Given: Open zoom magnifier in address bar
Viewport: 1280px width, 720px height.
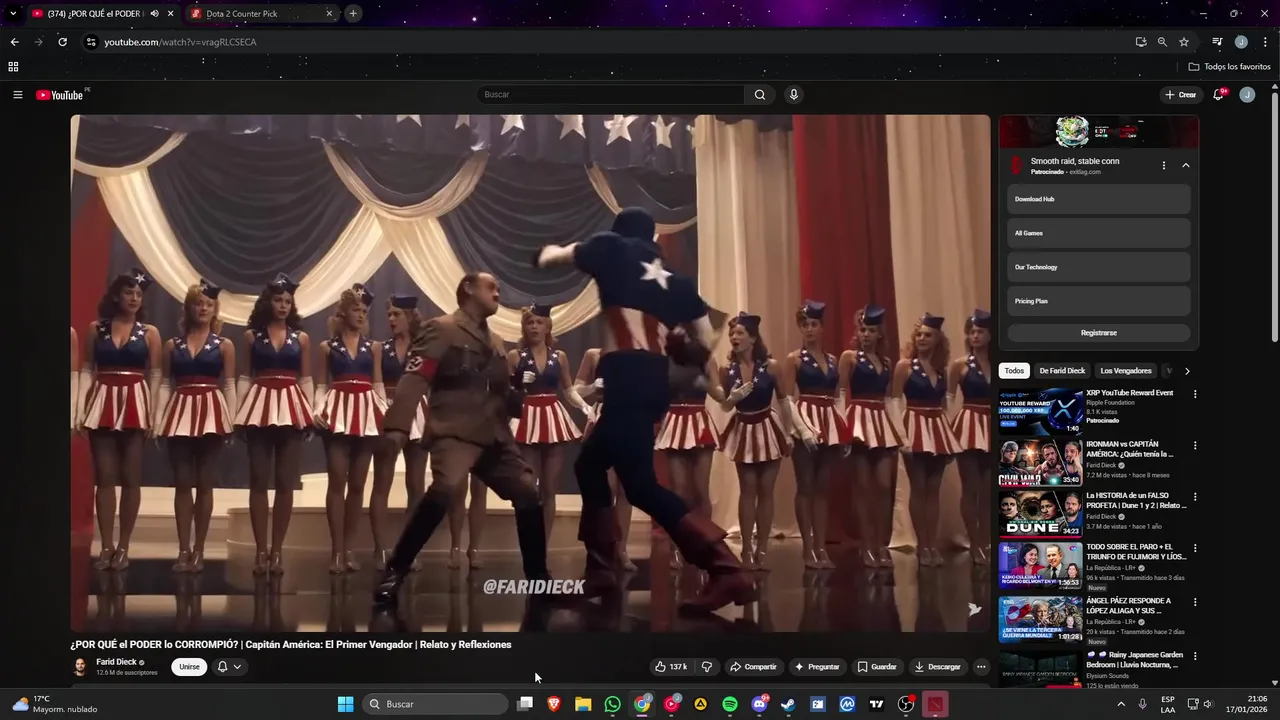Looking at the screenshot, I should [x=1162, y=42].
